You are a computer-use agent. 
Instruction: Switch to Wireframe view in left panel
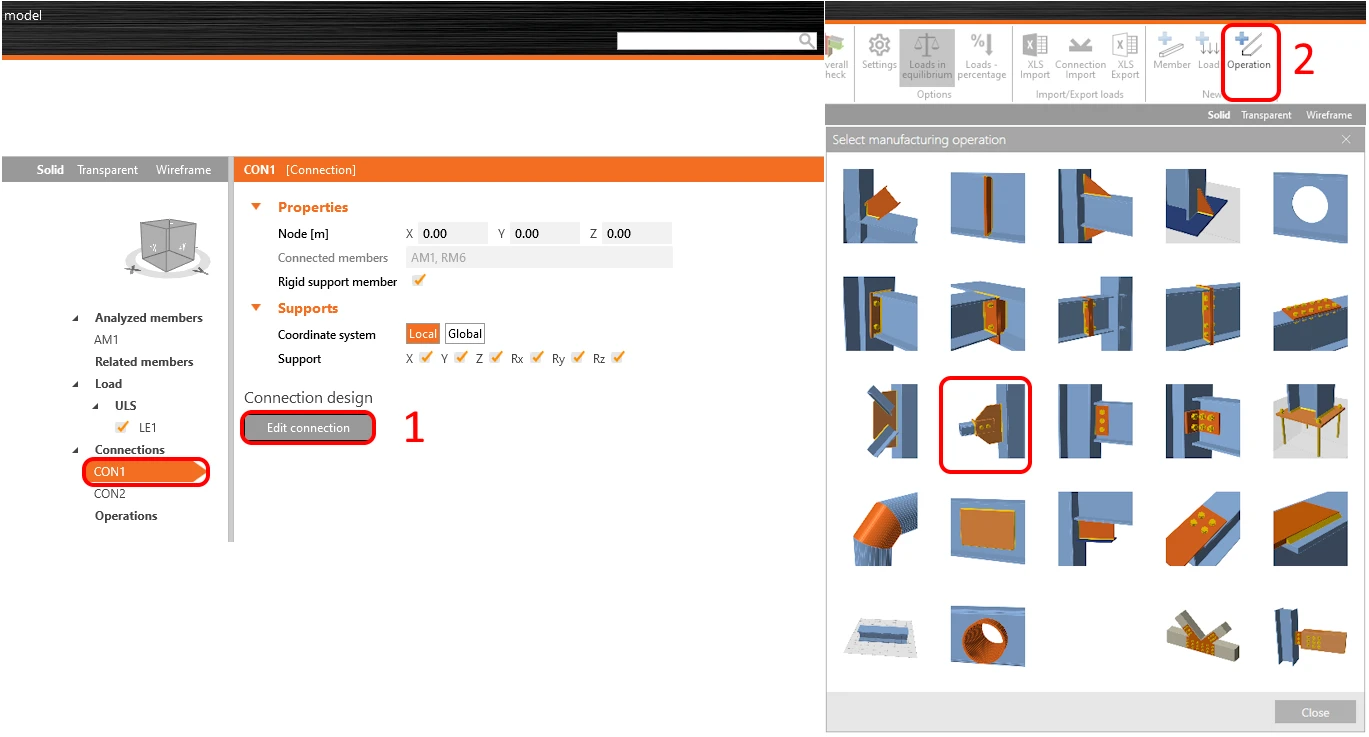[183, 170]
